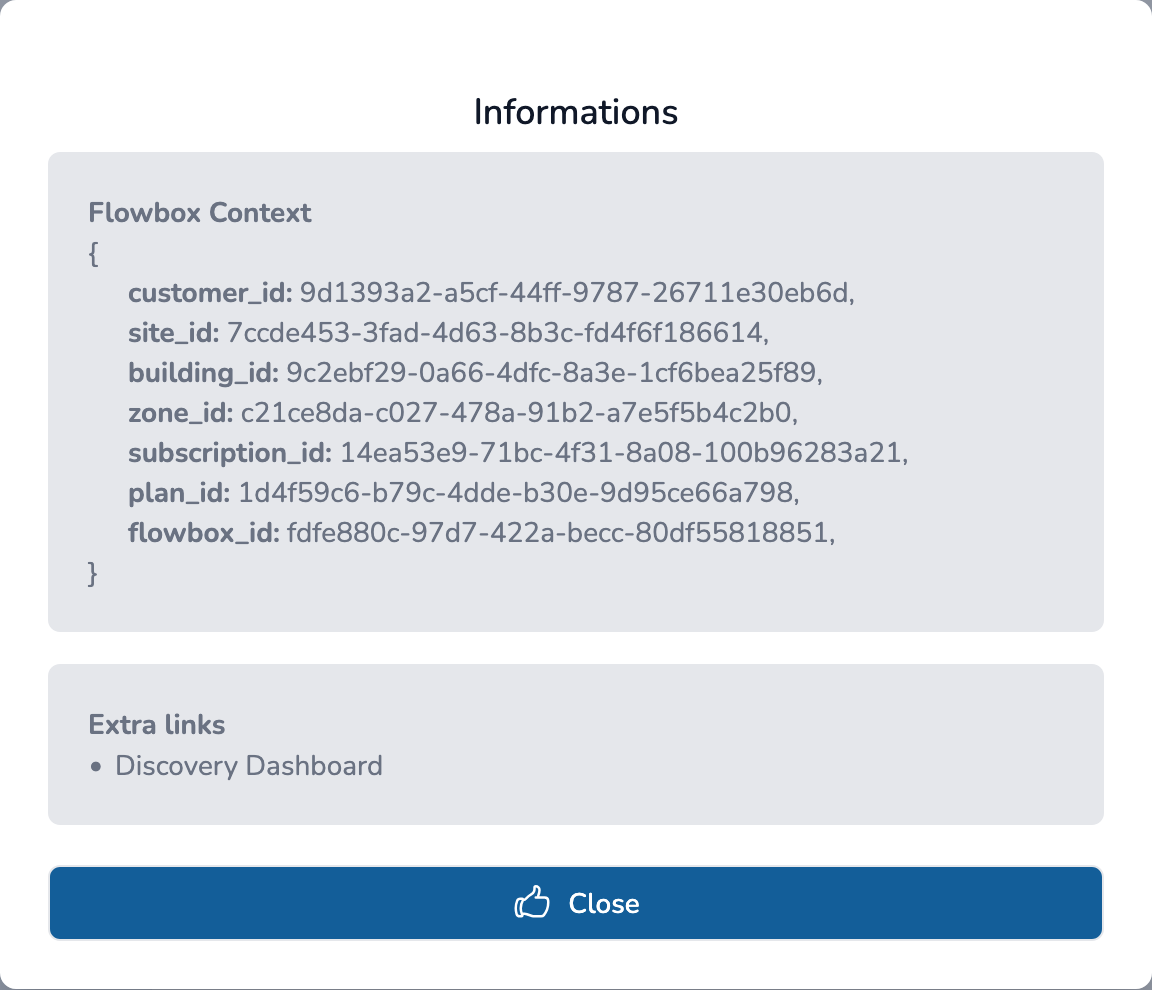
Task: Open the Discovery Dashboard link
Action: [249, 767]
